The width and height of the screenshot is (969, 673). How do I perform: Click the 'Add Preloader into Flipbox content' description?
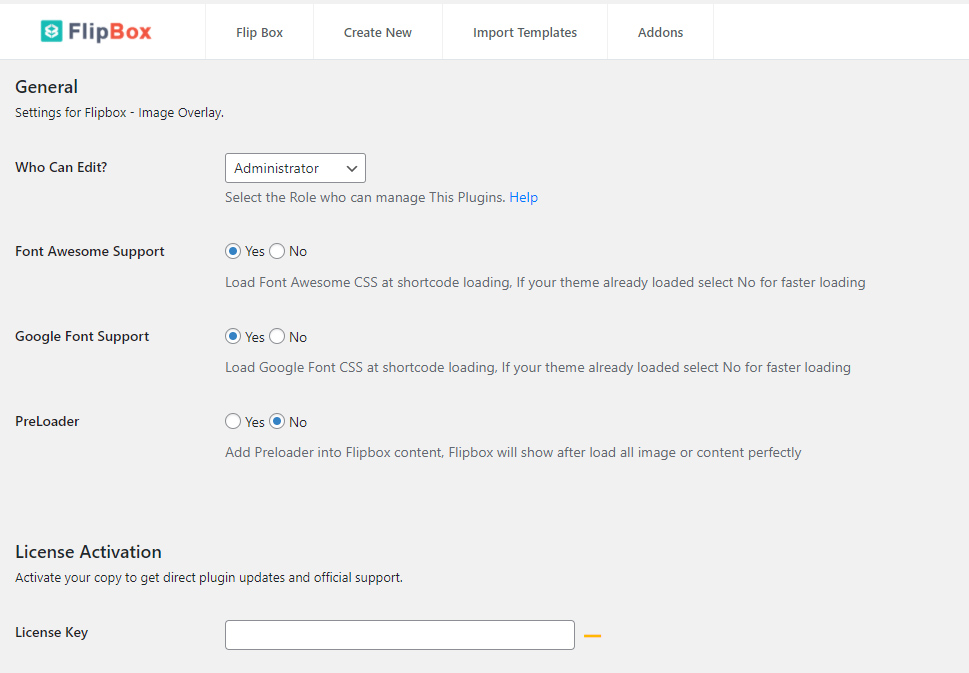click(x=513, y=453)
